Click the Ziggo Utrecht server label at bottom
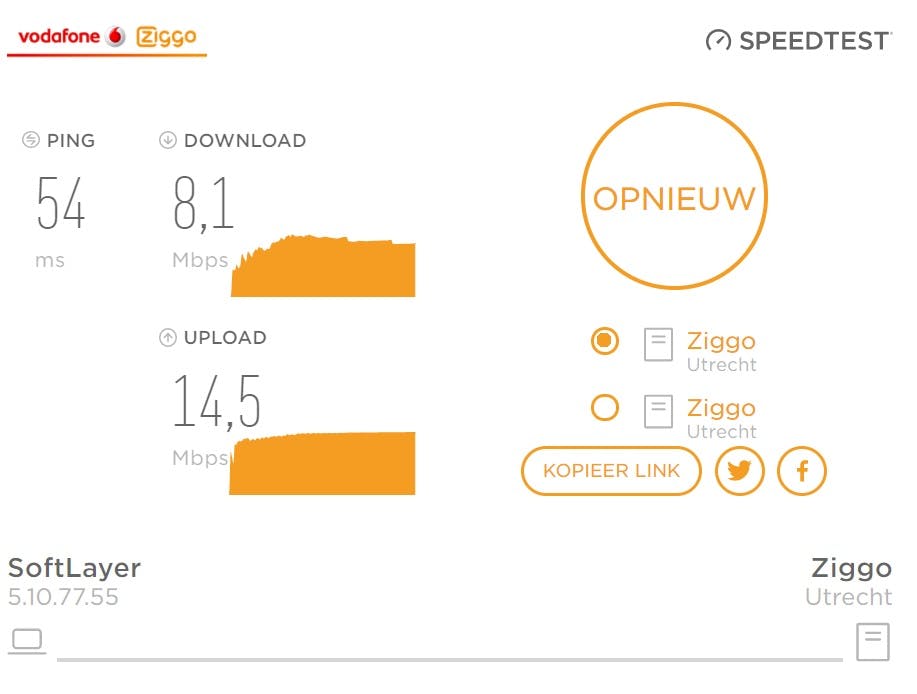This screenshot has width=917, height=694. tap(850, 581)
